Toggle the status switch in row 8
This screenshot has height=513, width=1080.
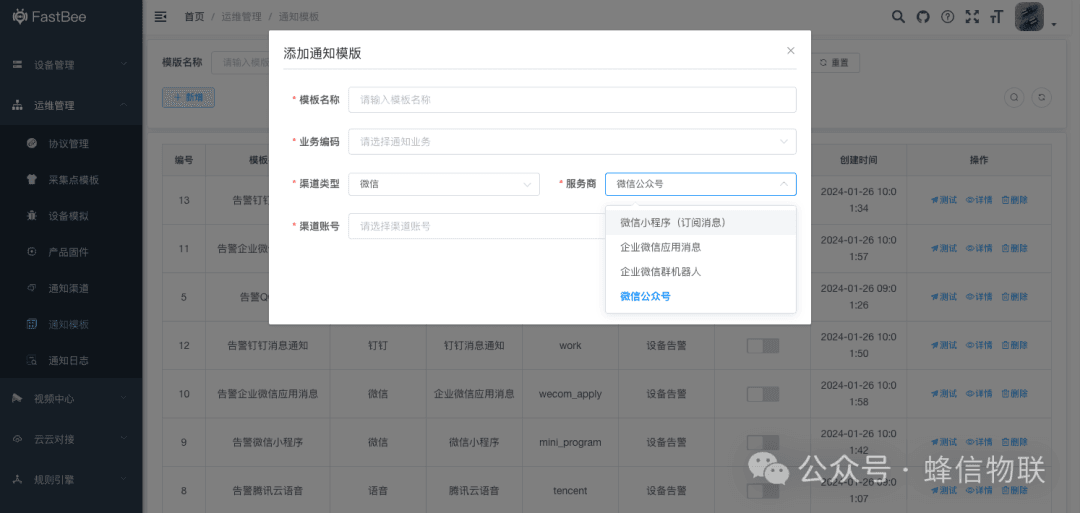(x=762, y=490)
